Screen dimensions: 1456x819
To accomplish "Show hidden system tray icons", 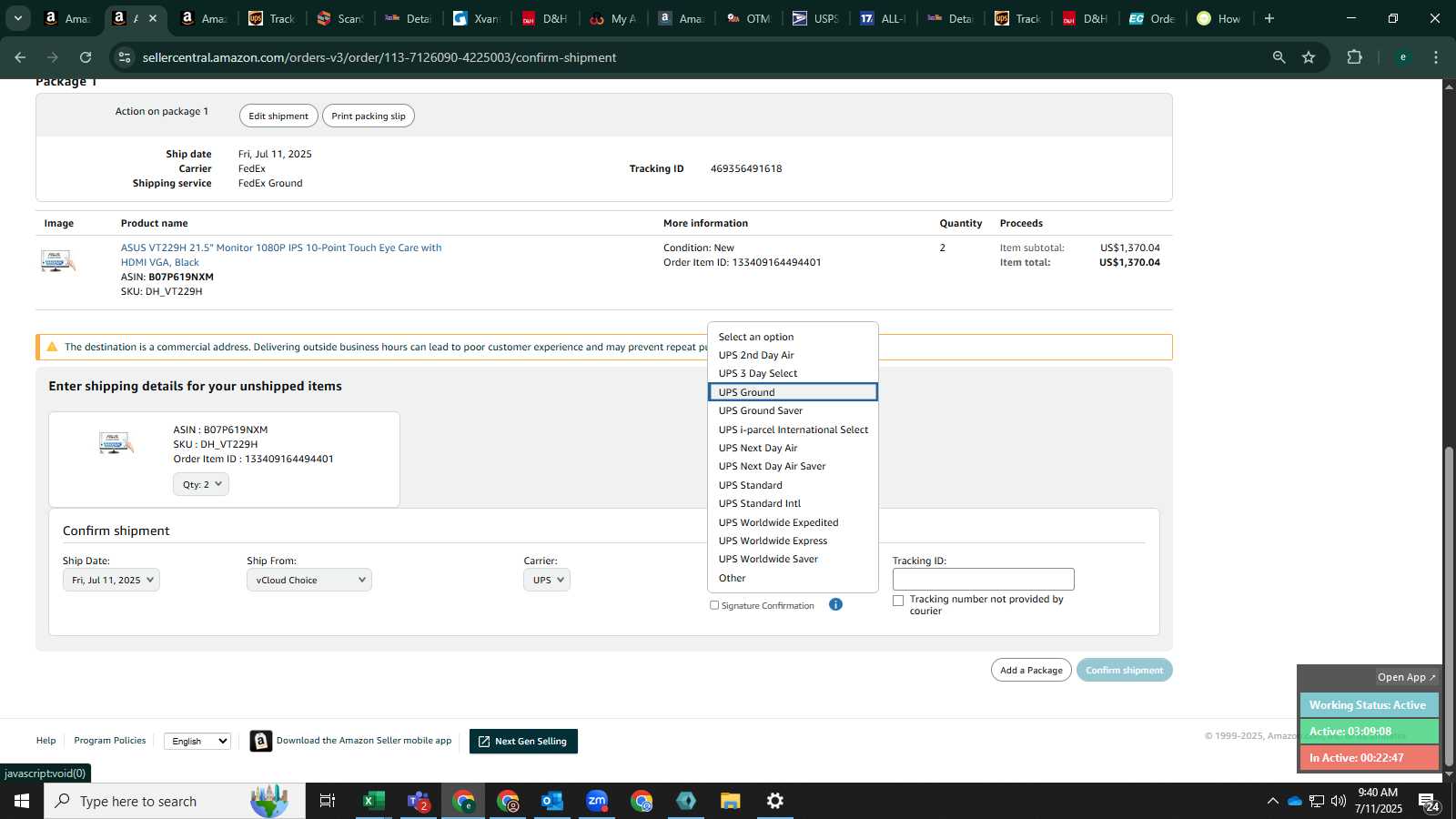I will 1272,801.
